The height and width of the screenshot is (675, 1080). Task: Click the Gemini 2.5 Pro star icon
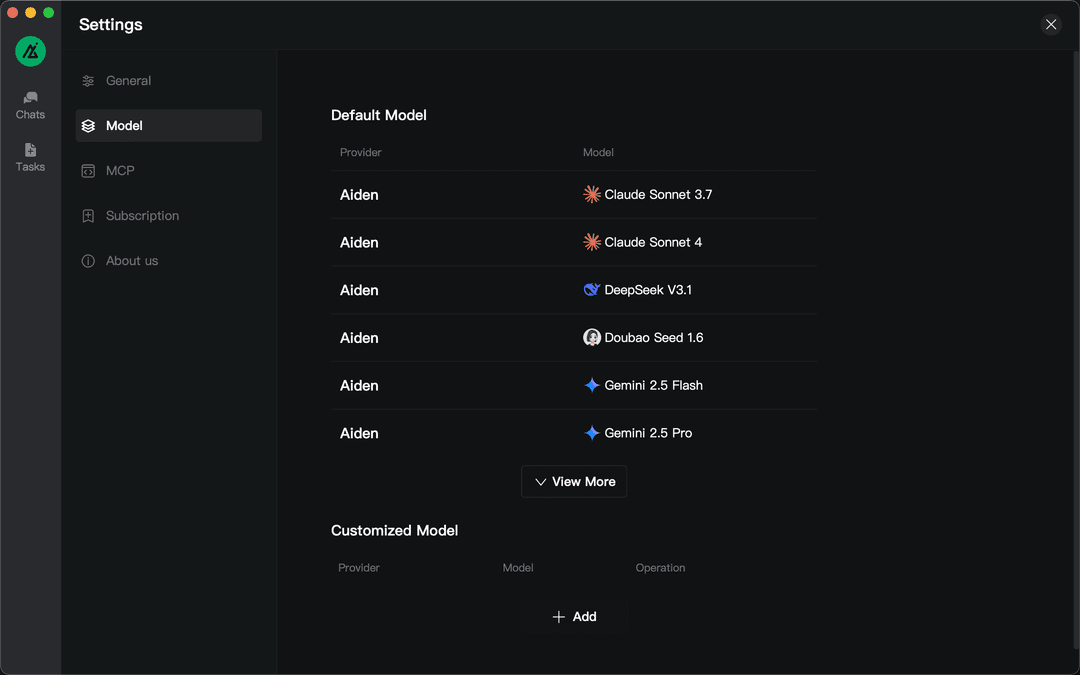click(592, 433)
